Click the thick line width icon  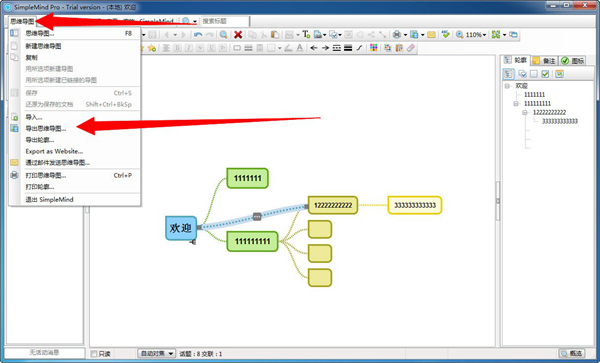(x=348, y=48)
